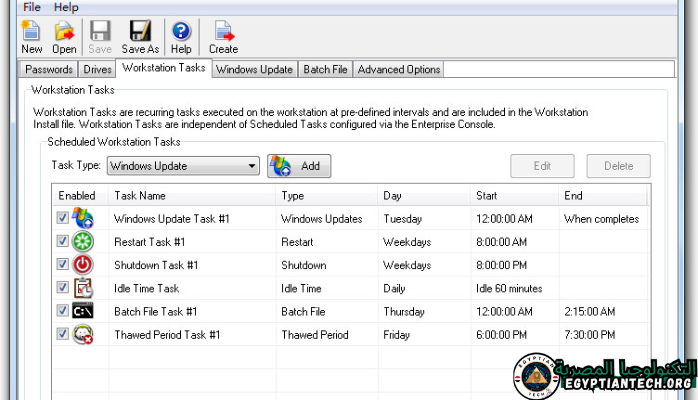Open Help via the question mark icon
The image size is (698, 400).
pos(181,31)
